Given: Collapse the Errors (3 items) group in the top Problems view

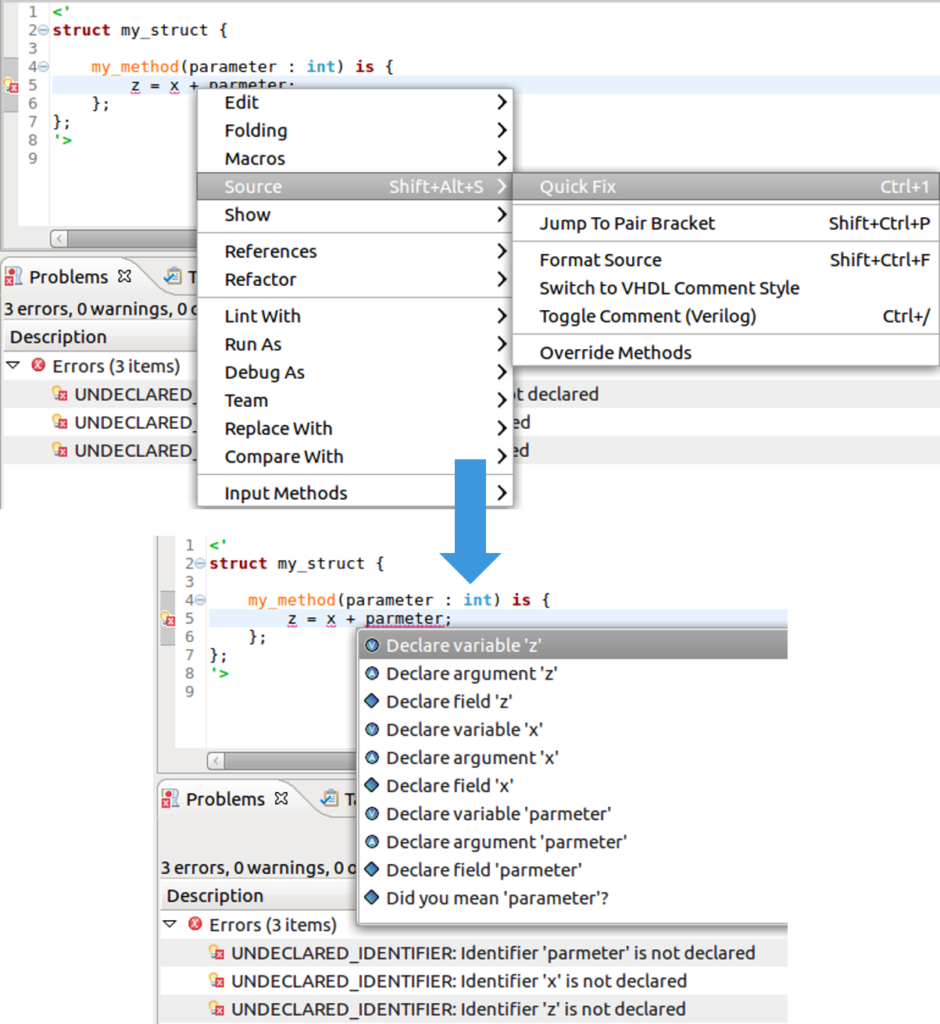Looking at the screenshot, I should (x=14, y=366).
